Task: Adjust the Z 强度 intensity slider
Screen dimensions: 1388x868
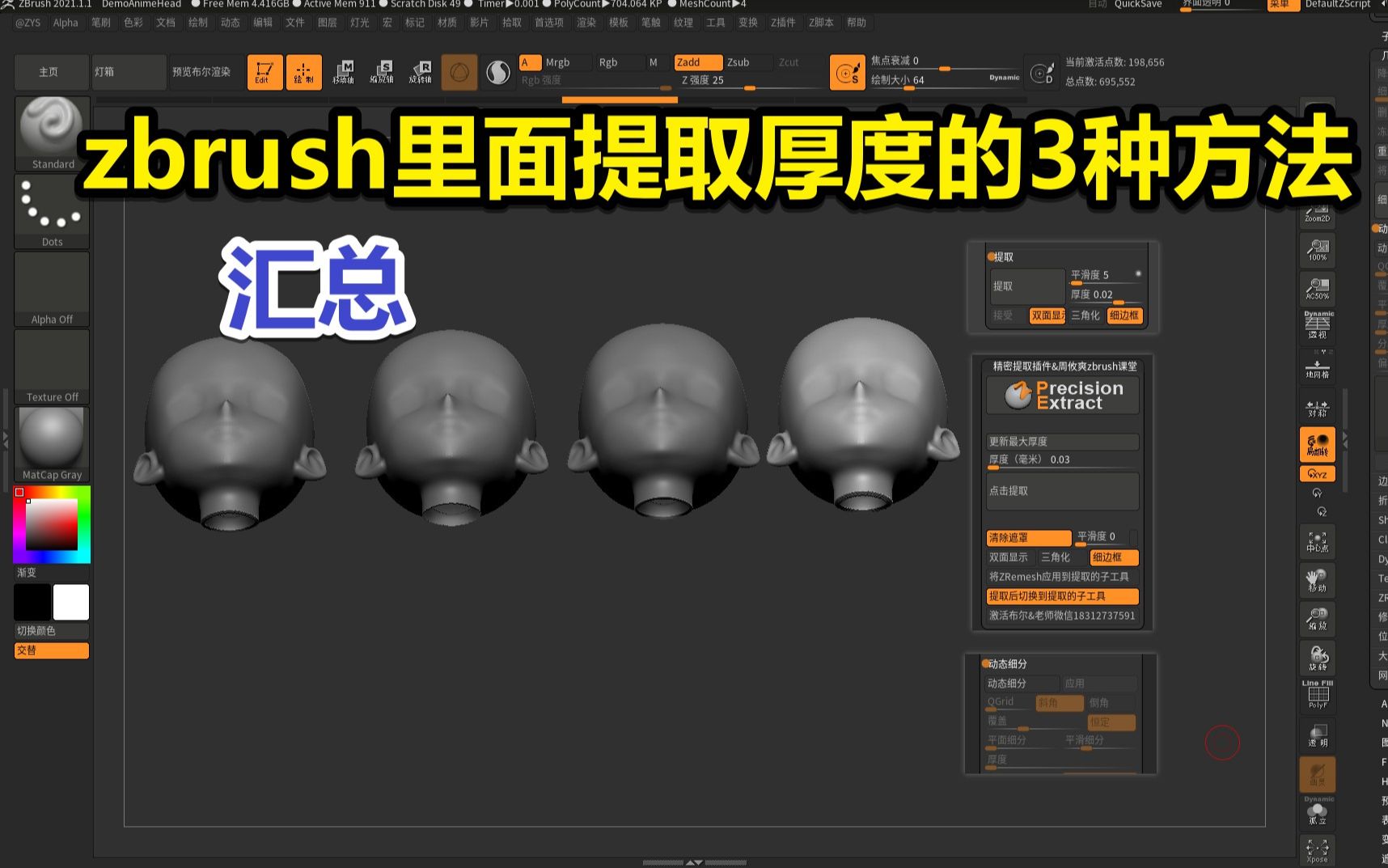Action: pyautogui.click(x=751, y=81)
